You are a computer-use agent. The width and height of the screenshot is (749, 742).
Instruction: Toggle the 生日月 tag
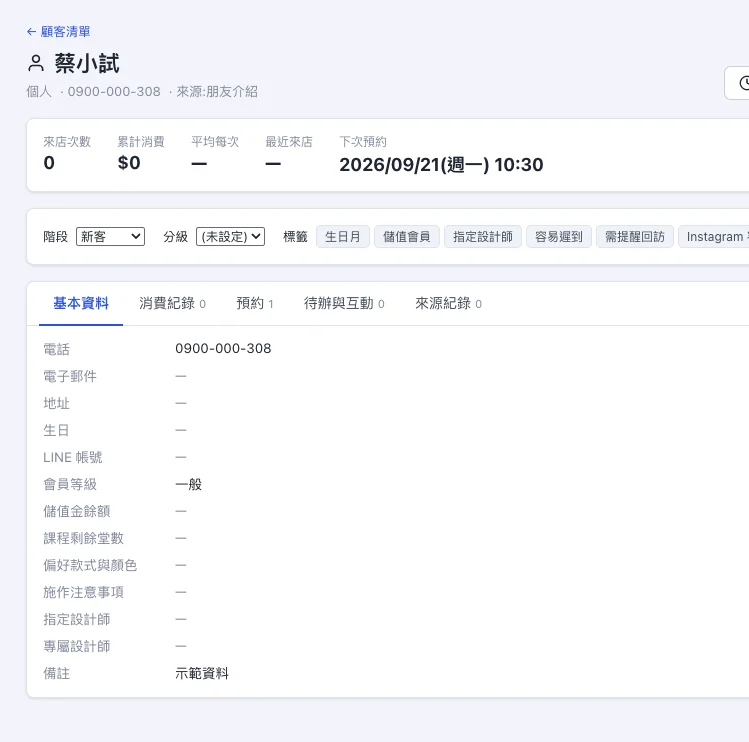pyautogui.click(x=342, y=237)
